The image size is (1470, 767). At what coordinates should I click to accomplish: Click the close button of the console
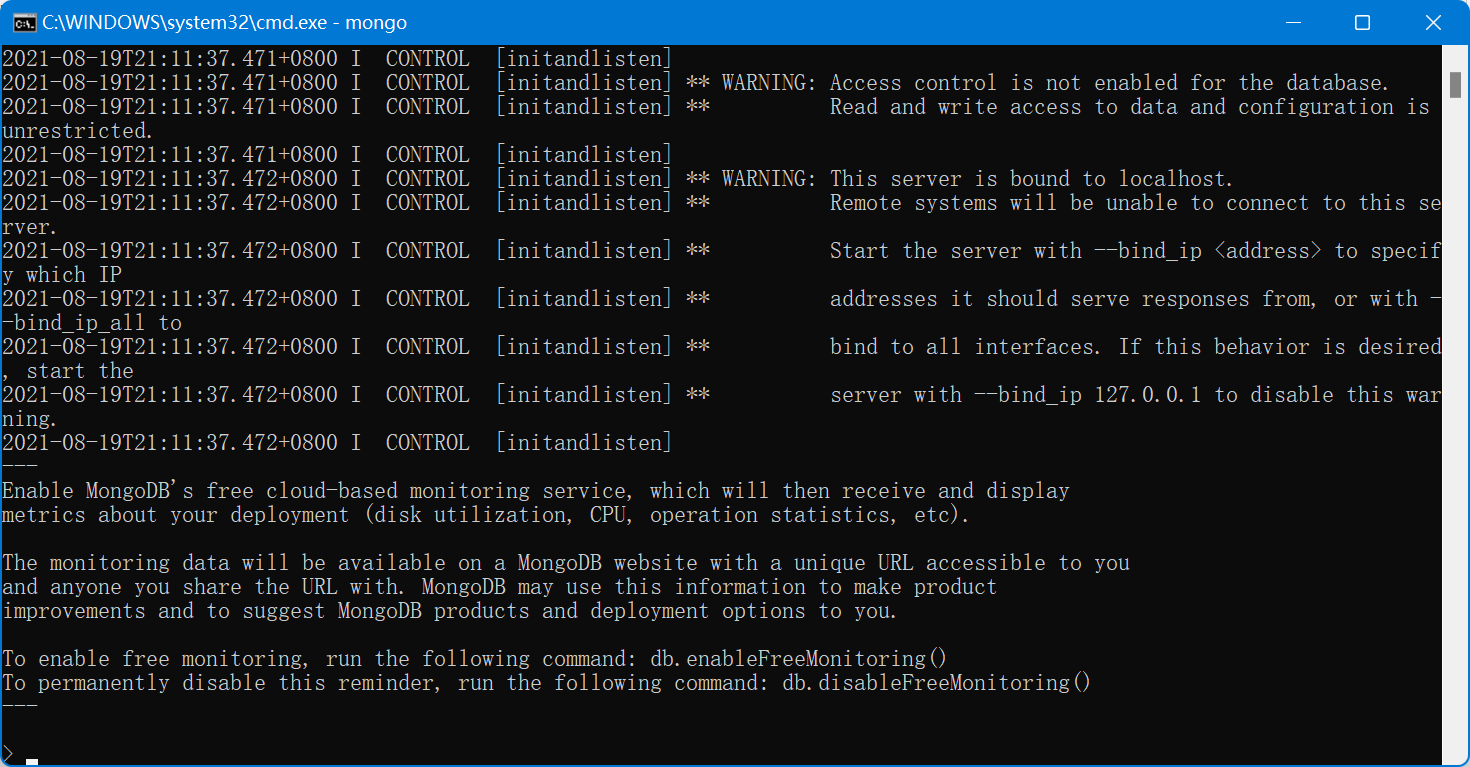1433,21
